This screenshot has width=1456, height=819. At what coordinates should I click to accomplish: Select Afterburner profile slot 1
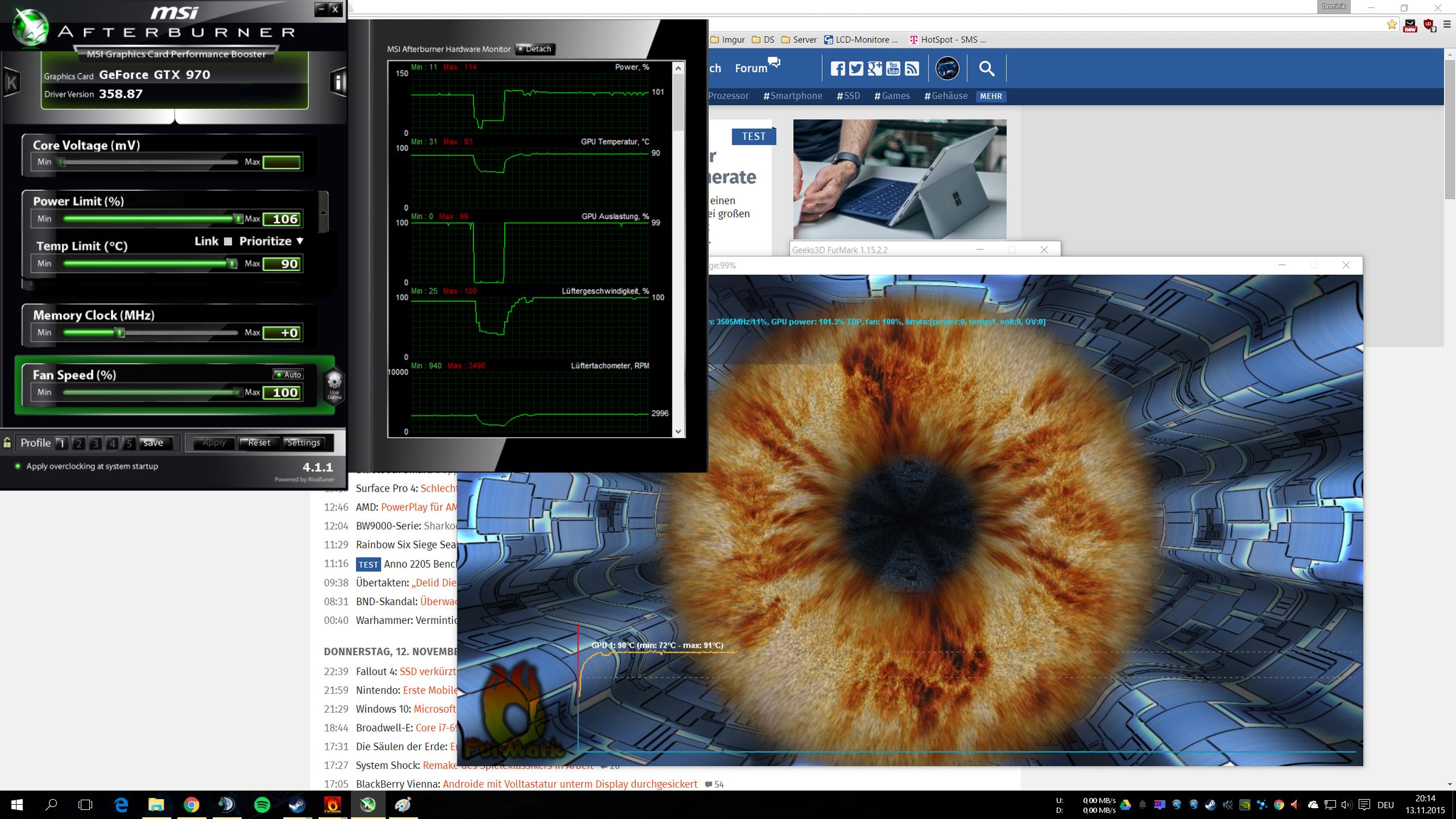click(x=61, y=443)
